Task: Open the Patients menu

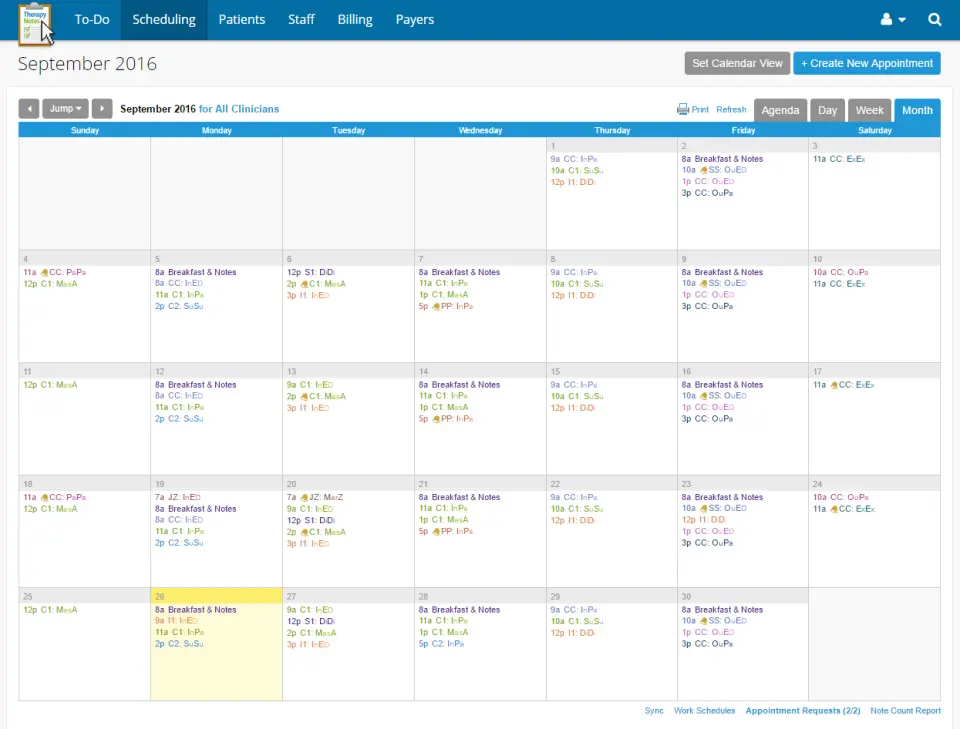Action: click(241, 19)
